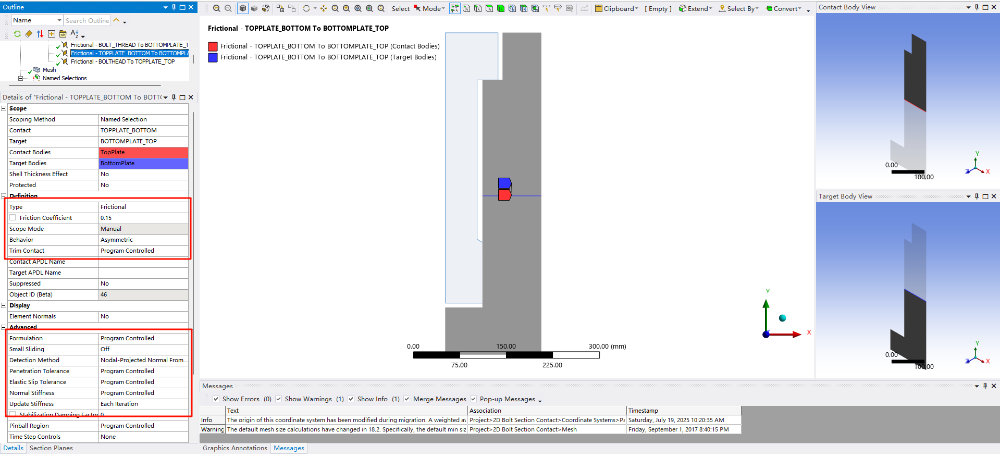Switch to the Messages tab
Viewport: 1000px width, 454px height.
(x=288, y=448)
